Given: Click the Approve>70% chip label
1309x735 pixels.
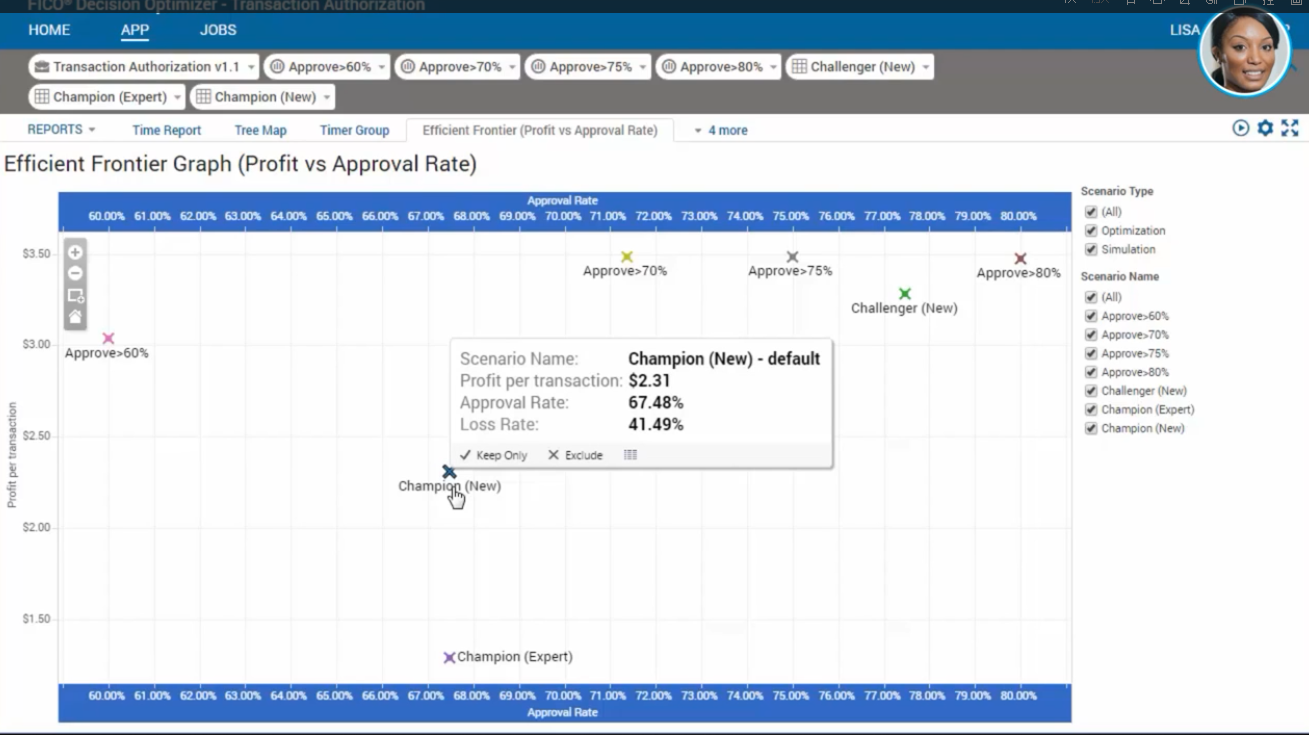Looking at the screenshot, I should (x=461, y=67).
